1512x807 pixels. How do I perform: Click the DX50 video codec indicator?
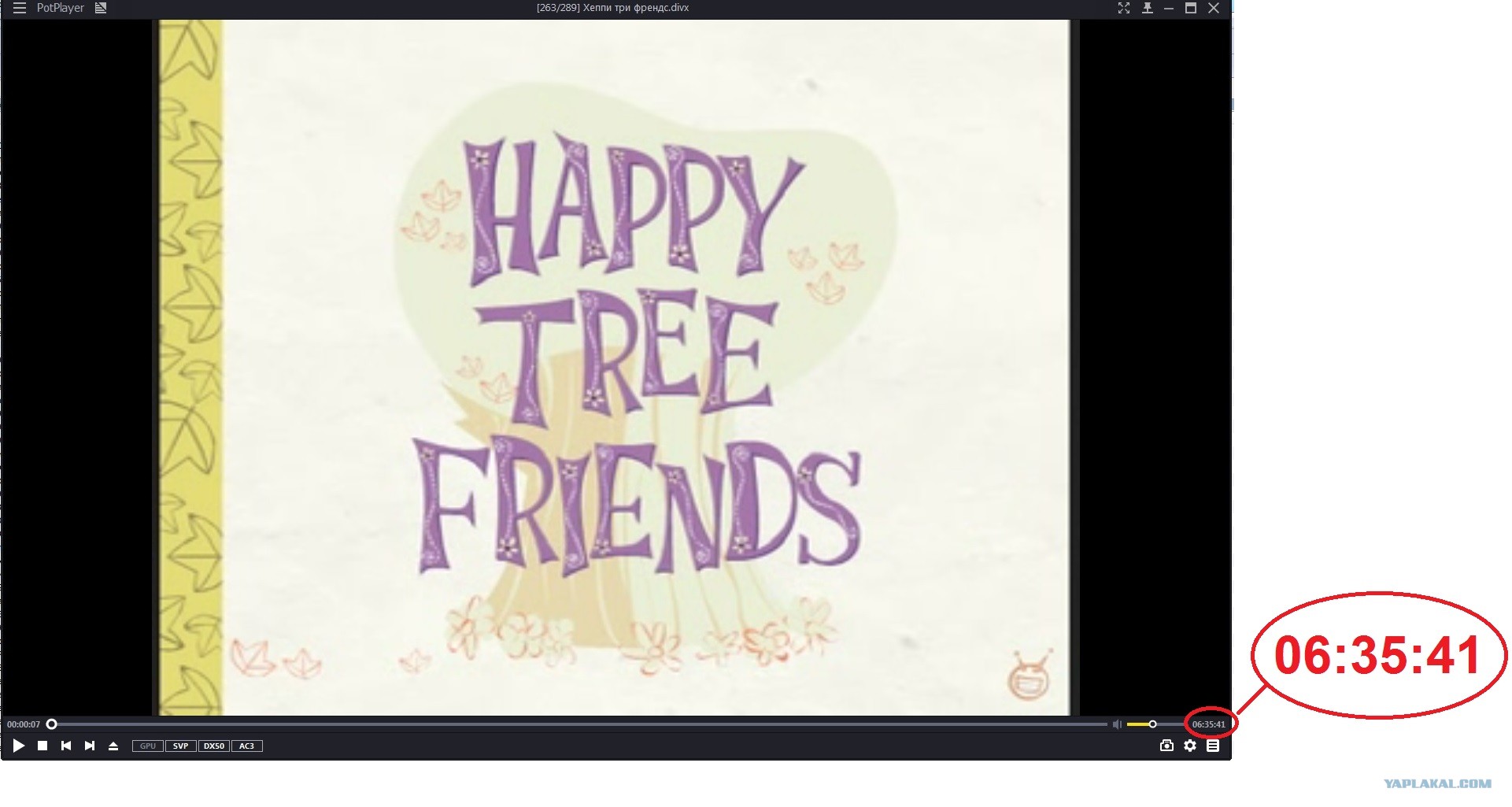click(214, 746)
